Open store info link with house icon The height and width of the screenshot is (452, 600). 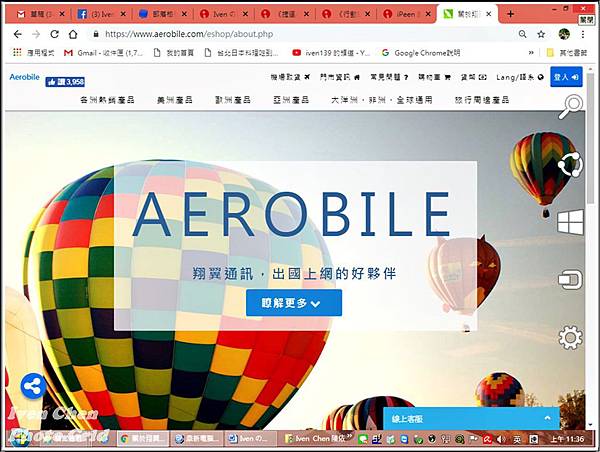tap(340, 77)
